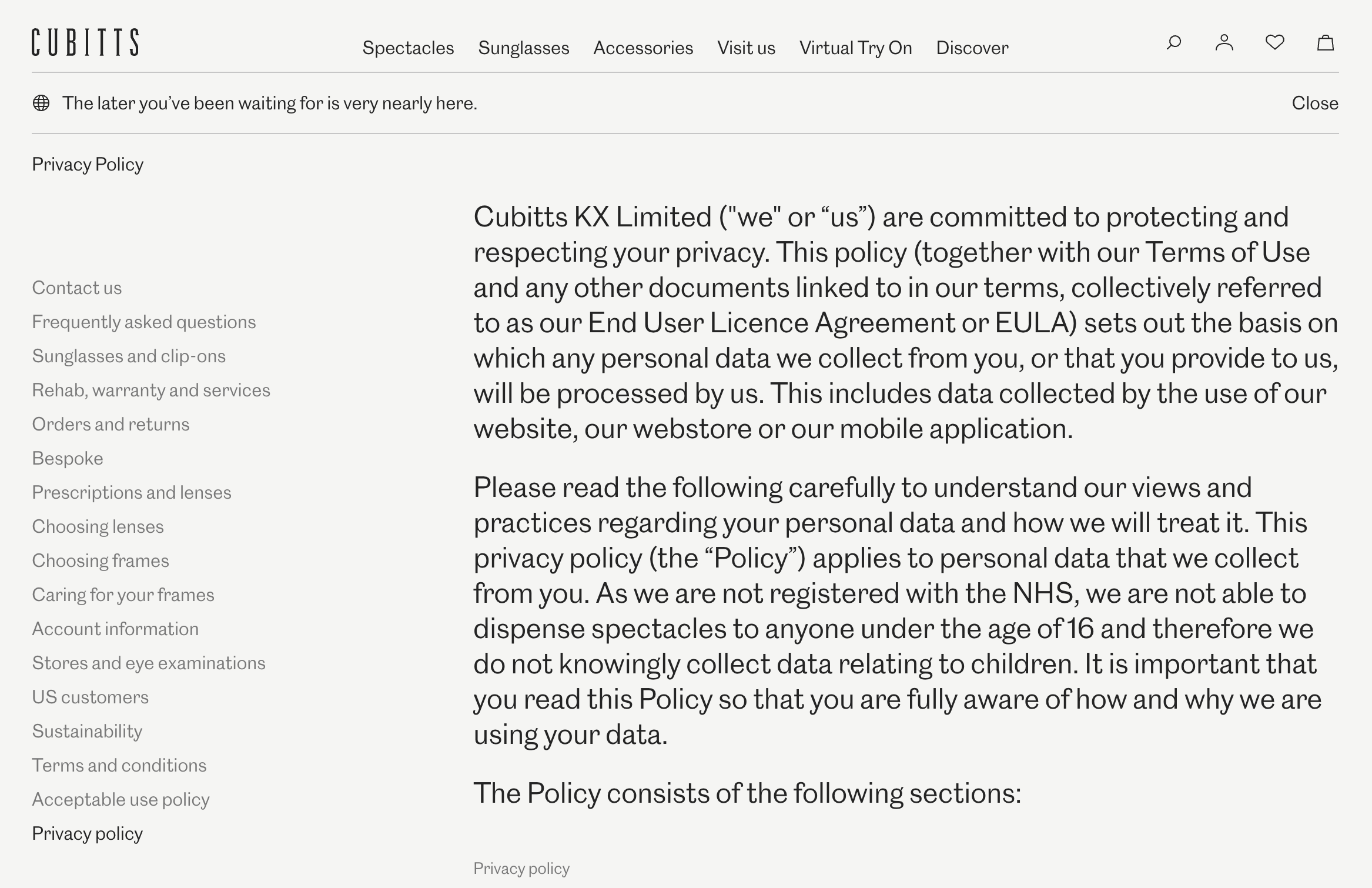Expand the Bespoke sidebar section
The image size is (1372, 888).
(67, 457)
